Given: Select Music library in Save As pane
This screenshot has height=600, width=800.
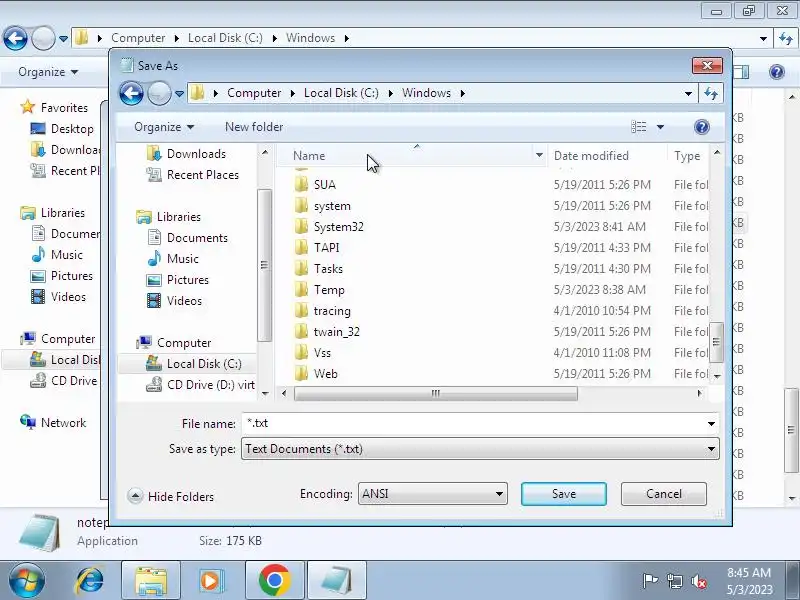Looking at the screenshot, I should [182, 259].
